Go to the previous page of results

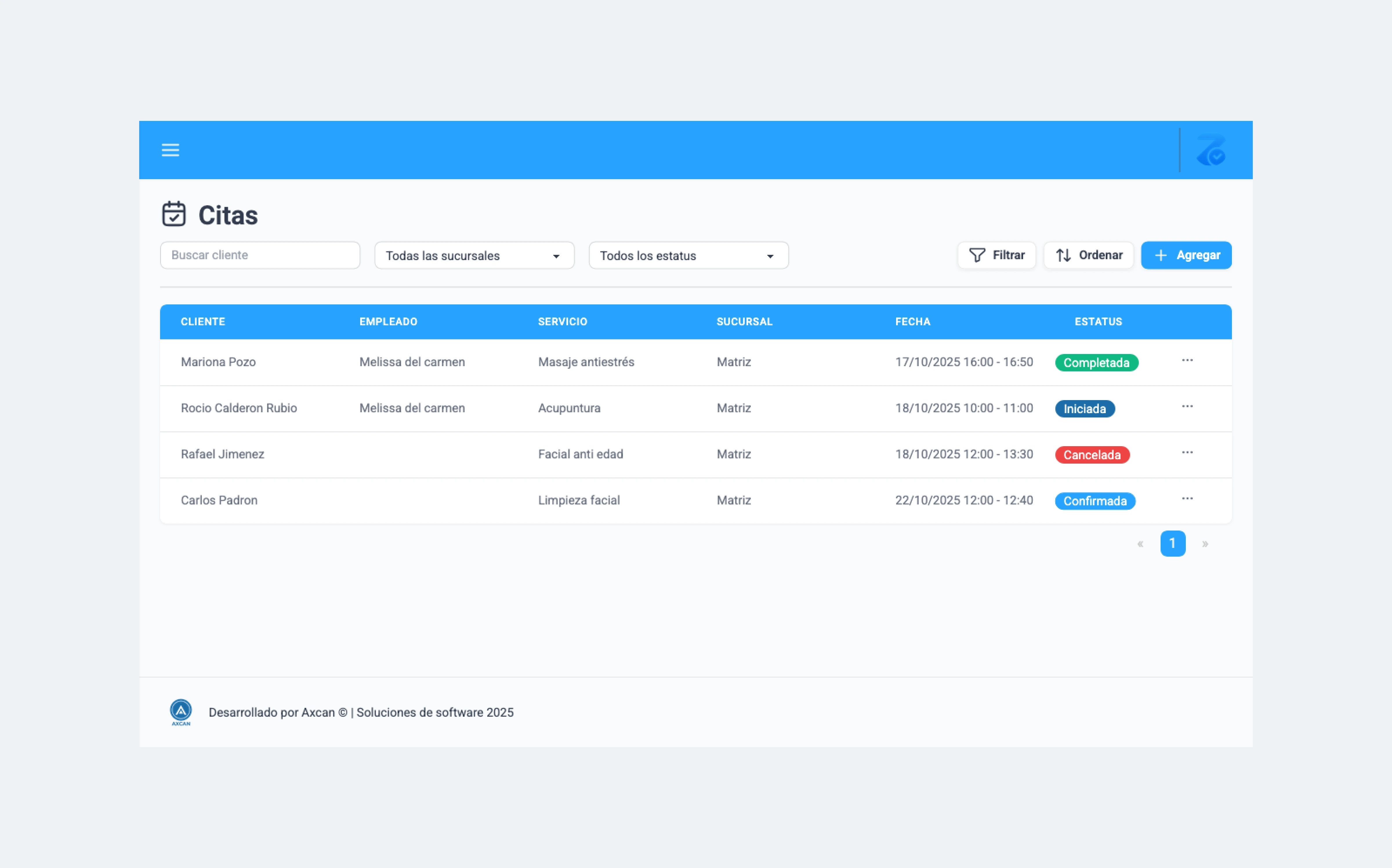(1140, 544)
